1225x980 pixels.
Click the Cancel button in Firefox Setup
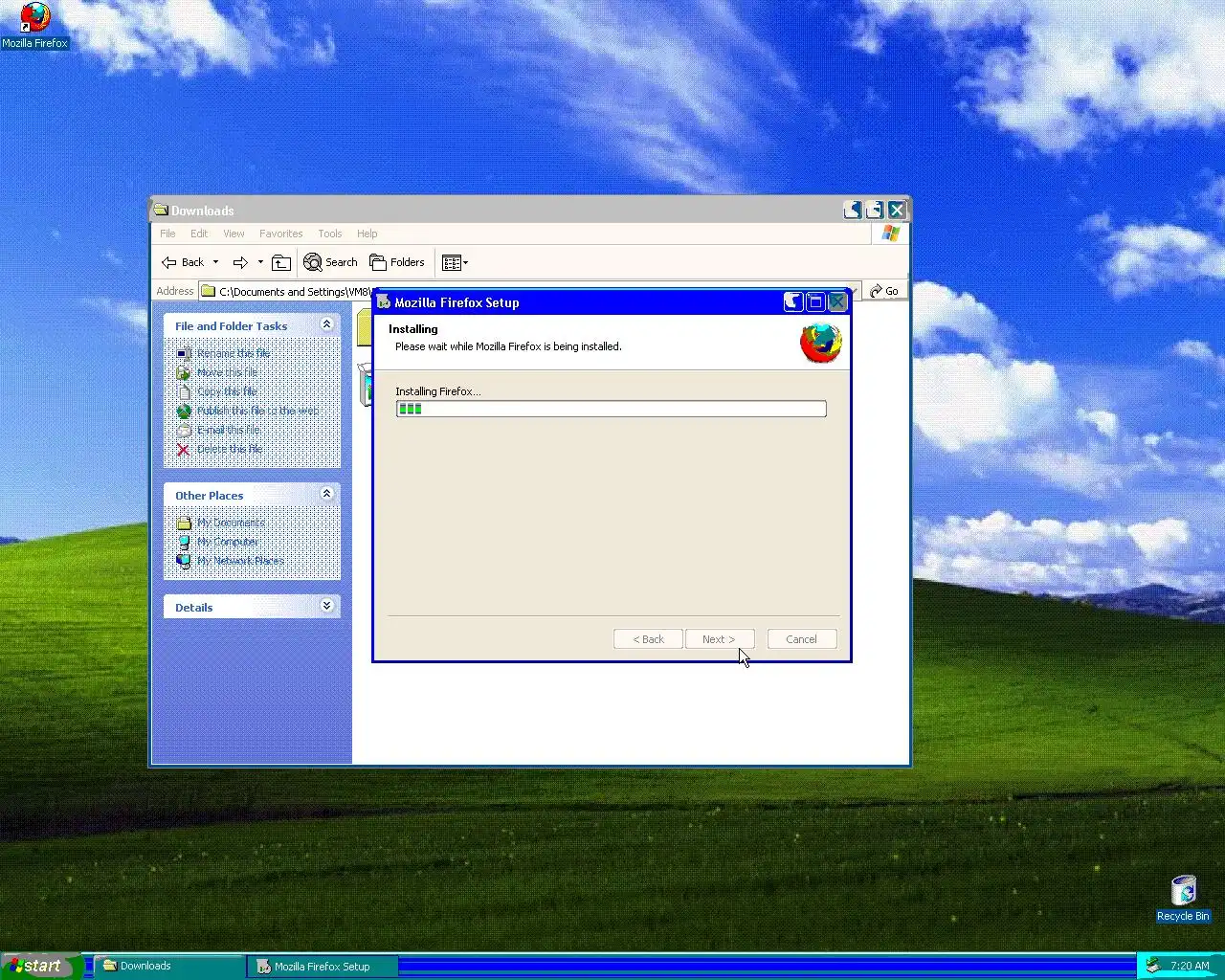point(801,639)
